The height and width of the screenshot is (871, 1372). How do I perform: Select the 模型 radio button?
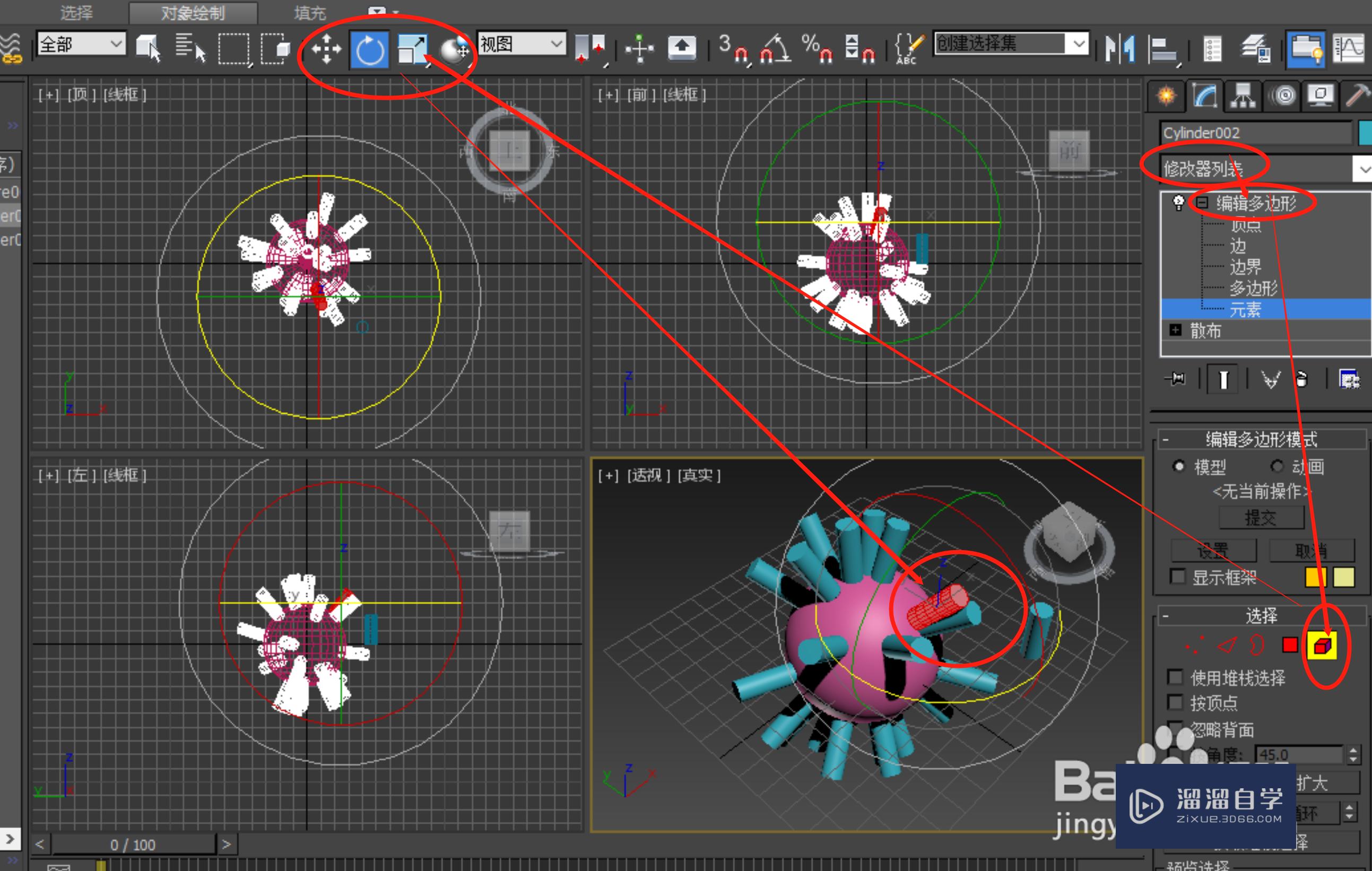point(1178,467)
